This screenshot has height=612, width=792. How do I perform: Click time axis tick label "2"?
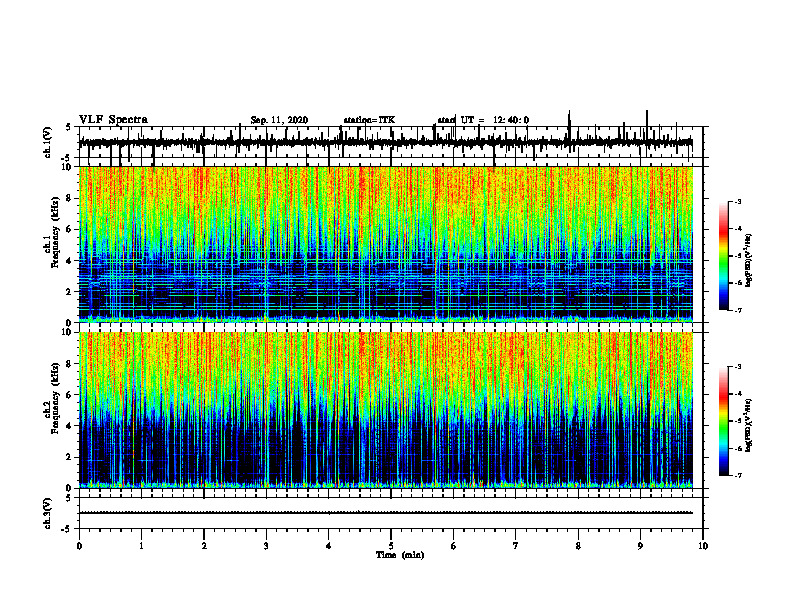(x=204, y=546)
